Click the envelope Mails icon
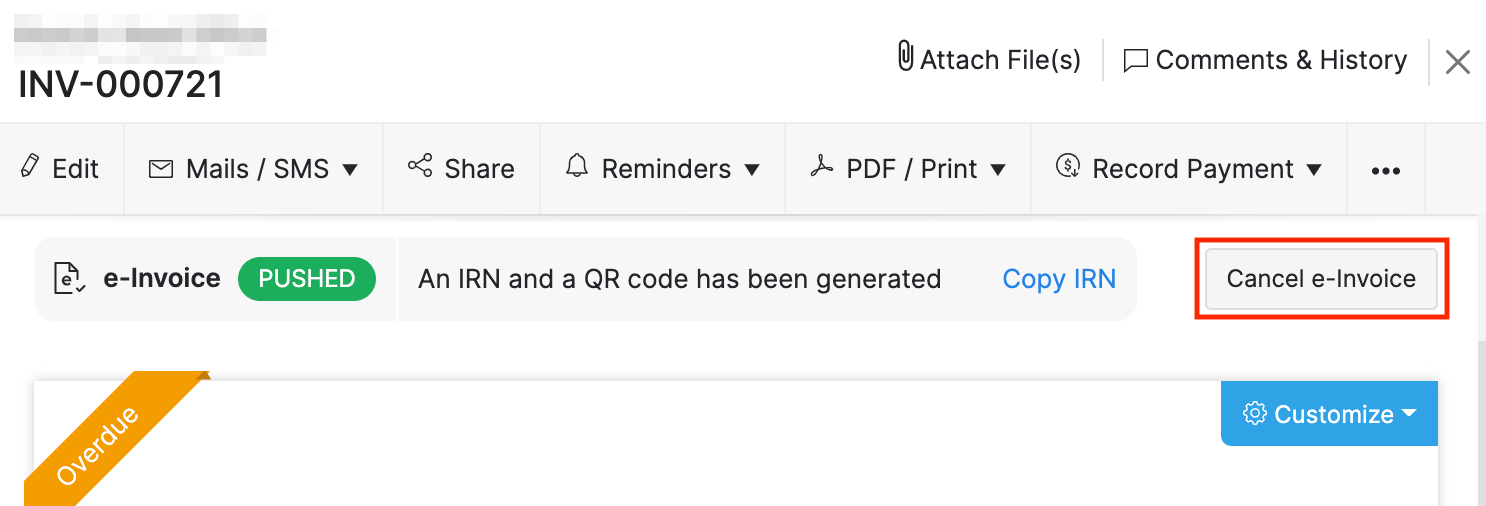This screenshot has height=506, width=1486. click(160, 169)
